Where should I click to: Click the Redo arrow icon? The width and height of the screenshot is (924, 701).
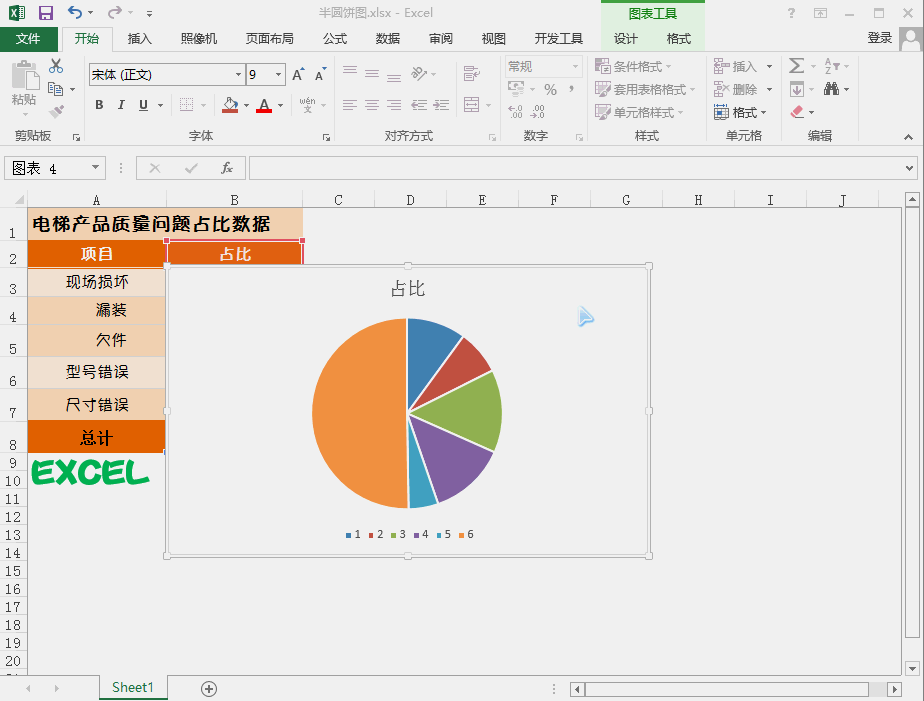tap(115, 12)
